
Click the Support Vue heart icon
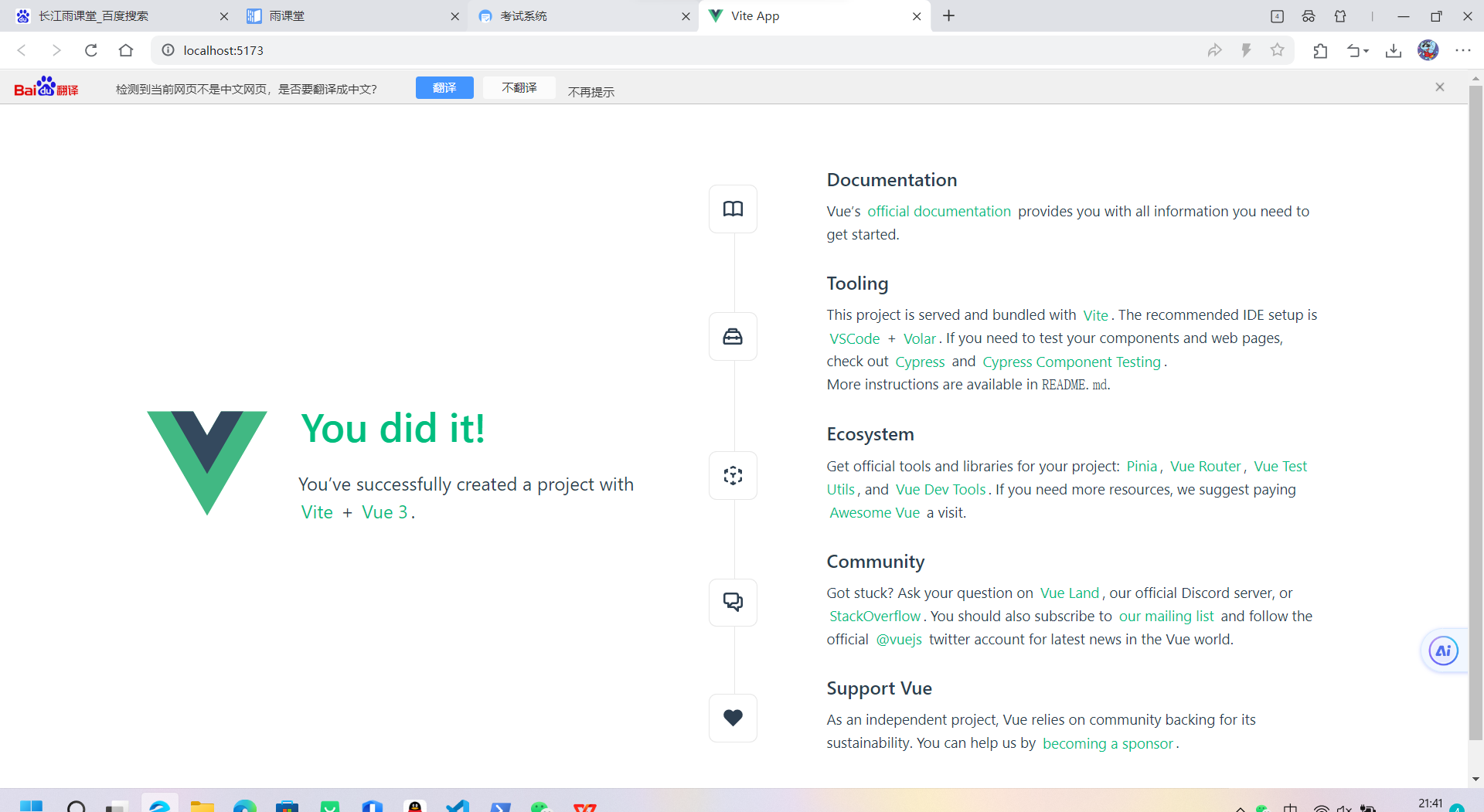(x=733, y=717)
